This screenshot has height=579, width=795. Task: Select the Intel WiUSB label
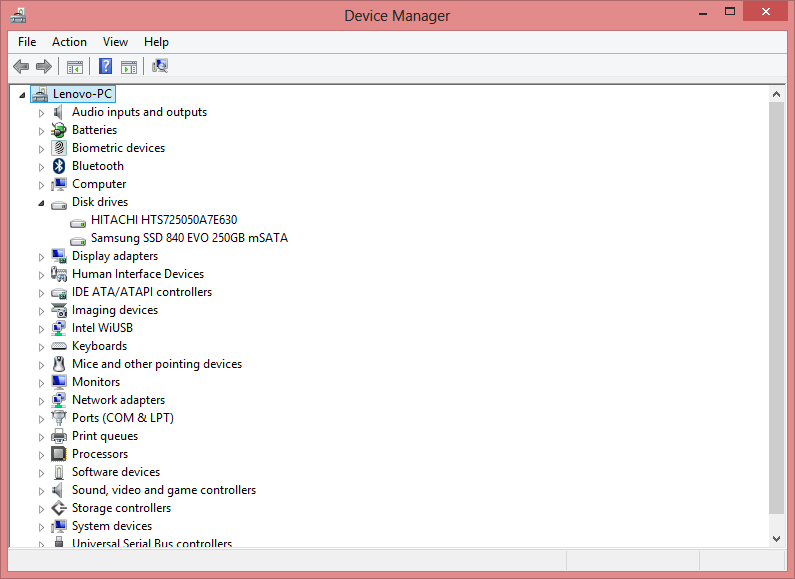[x=102, y=328]
